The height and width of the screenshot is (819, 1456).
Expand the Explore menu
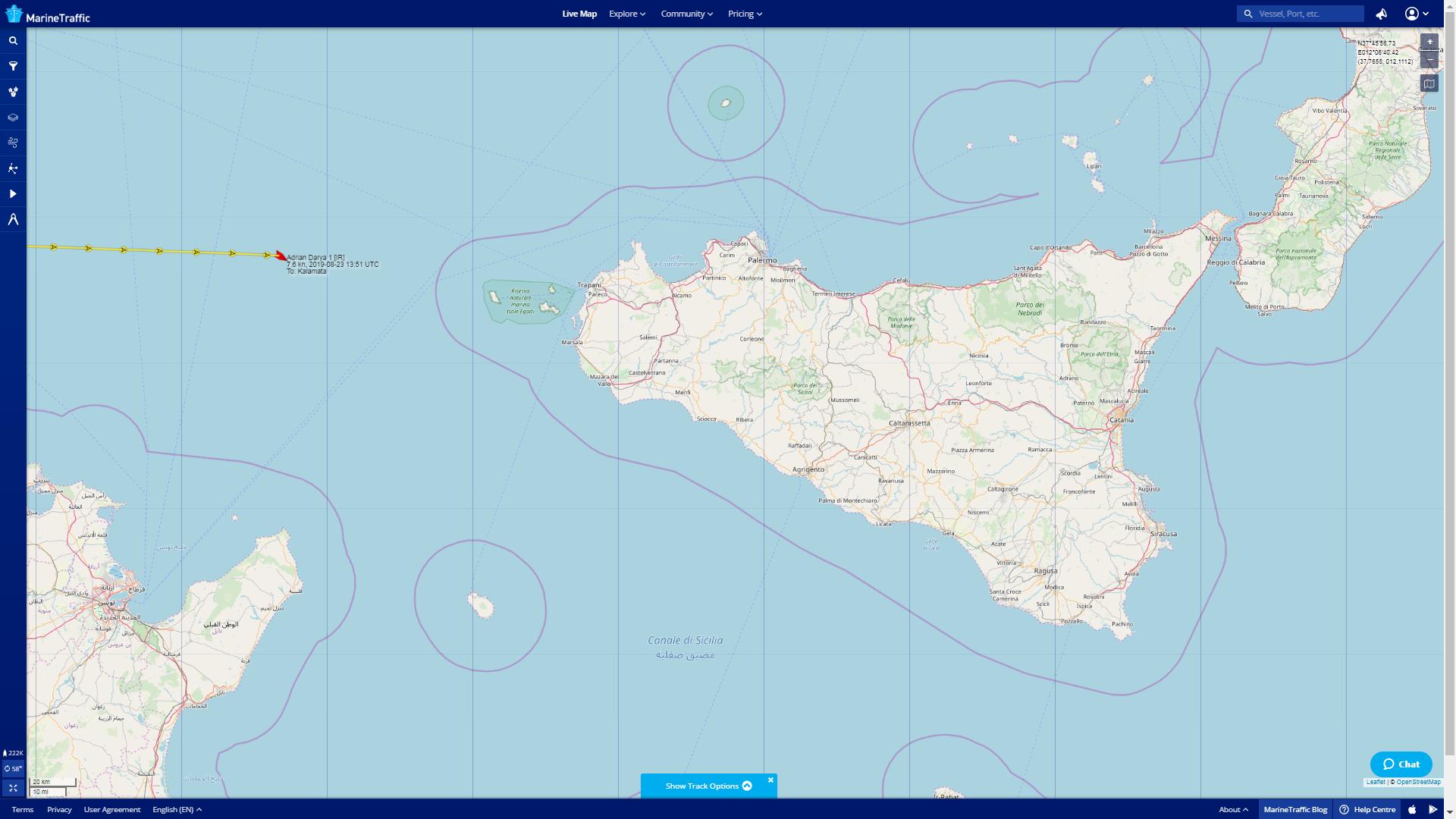tap(626, 14)
